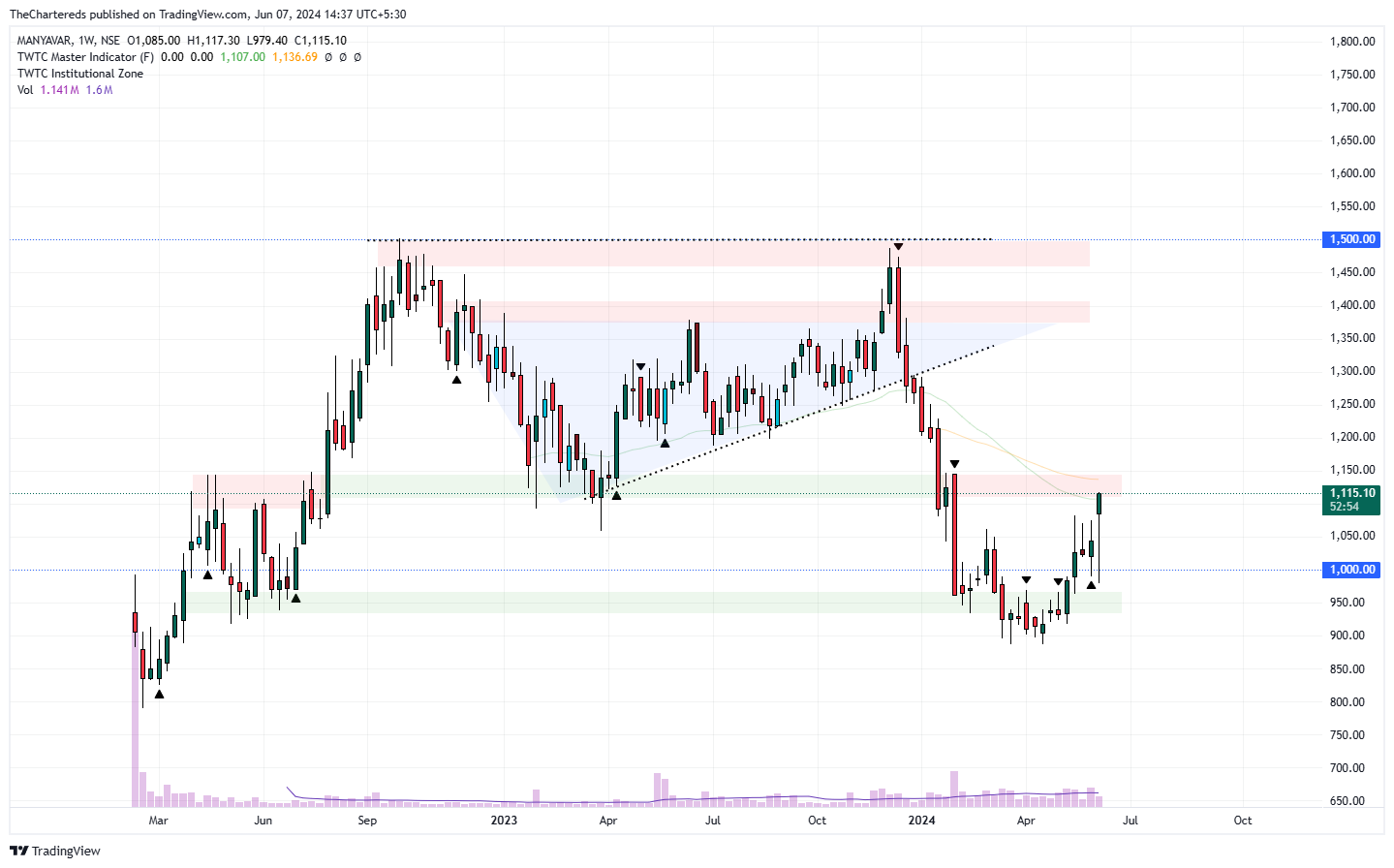The width and height of the screenshot is (1394, 868).
Task: Click the 1,450.00 price axis label
Action: coord(1352,271)
